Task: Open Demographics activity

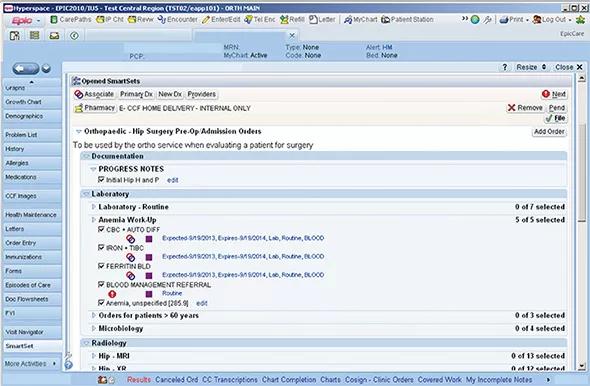Action: click(x=32, y=116)
